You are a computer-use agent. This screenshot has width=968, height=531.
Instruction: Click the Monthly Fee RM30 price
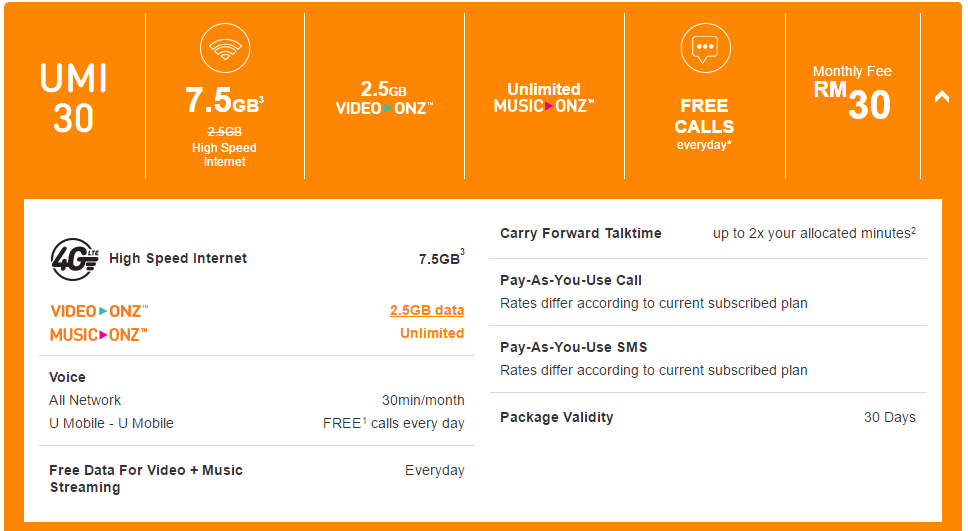tap(852, 93)
